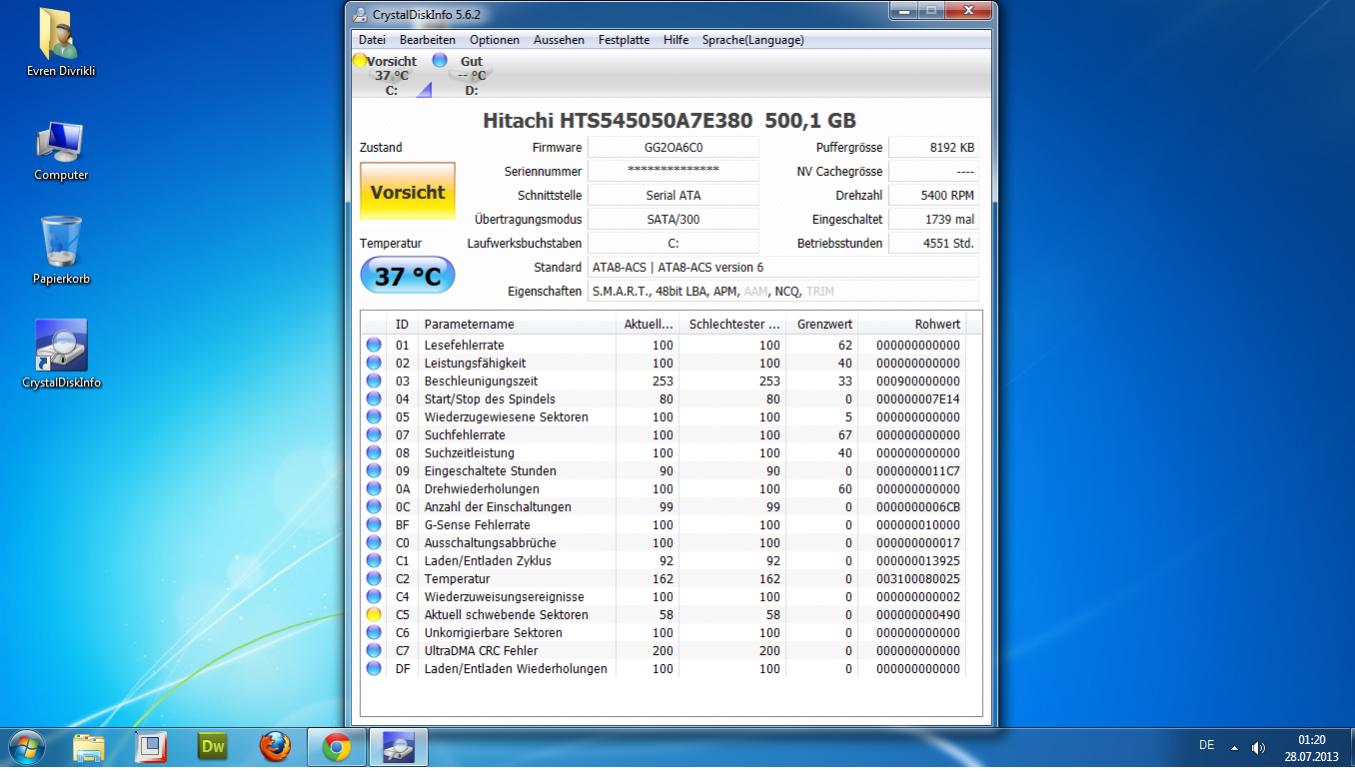Click the Eingeschaltet value 1739 mal
The height and width of the screenshot is (771, 1355).
pyautogui.click(x=933, y=219)
